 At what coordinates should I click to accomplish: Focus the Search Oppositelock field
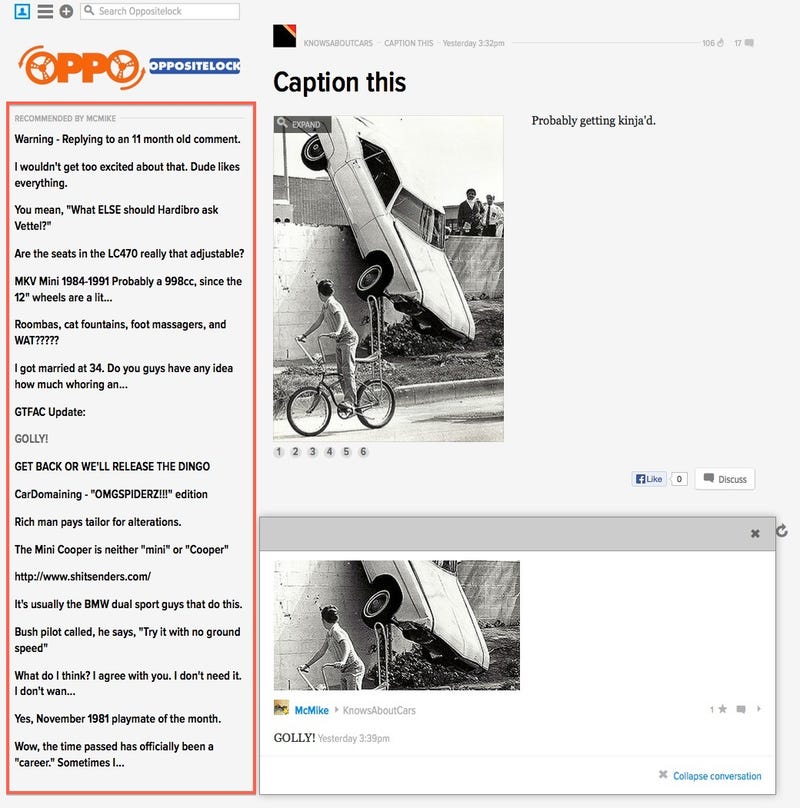pyautogui.click(x=160, y=11)
